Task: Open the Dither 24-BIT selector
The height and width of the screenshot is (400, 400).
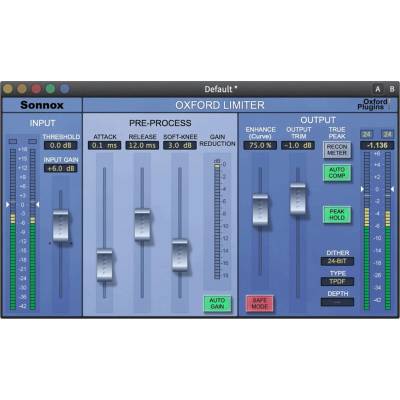Action: pyautogui.click(x=337, y=261)
